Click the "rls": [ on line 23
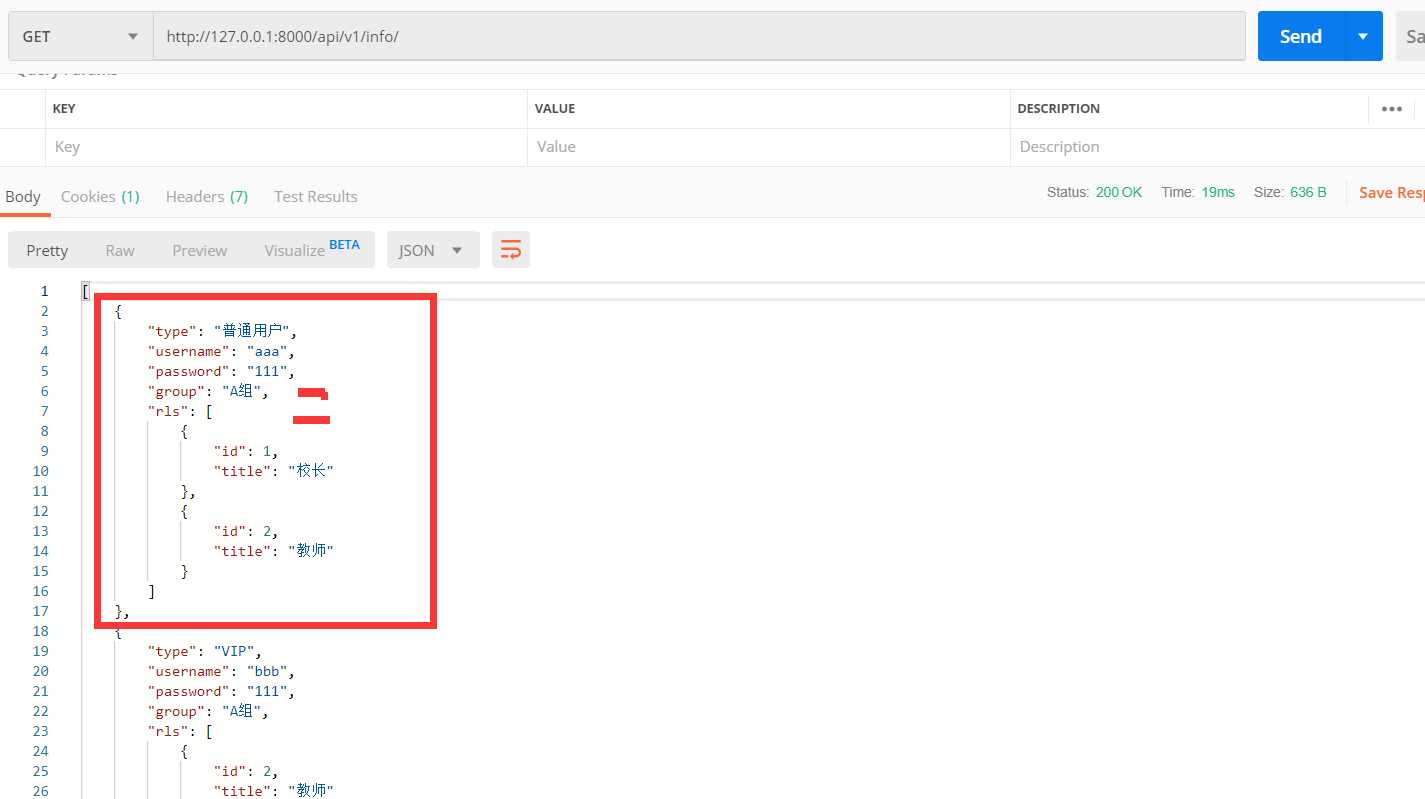Viewport: 1425px width, 799px height. click(180, 731)
